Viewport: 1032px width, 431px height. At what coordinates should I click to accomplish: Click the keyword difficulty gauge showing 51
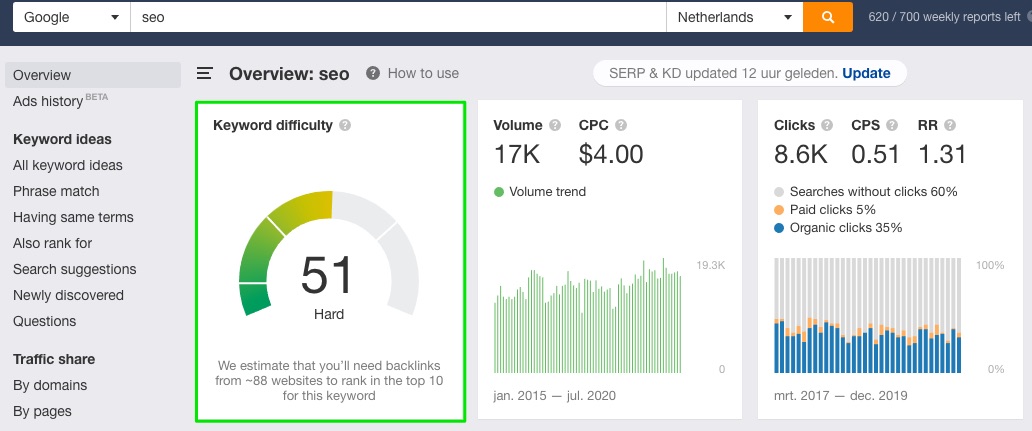pos(328,253)
